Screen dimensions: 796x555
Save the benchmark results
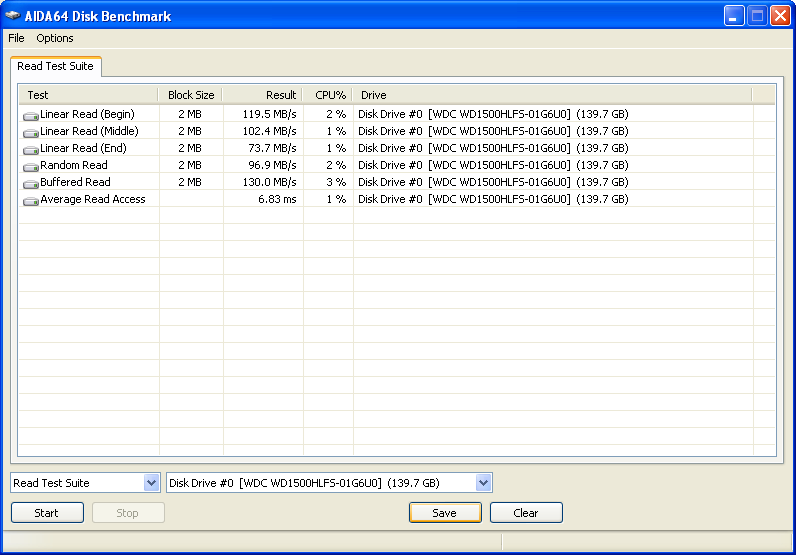click(445, 513)
